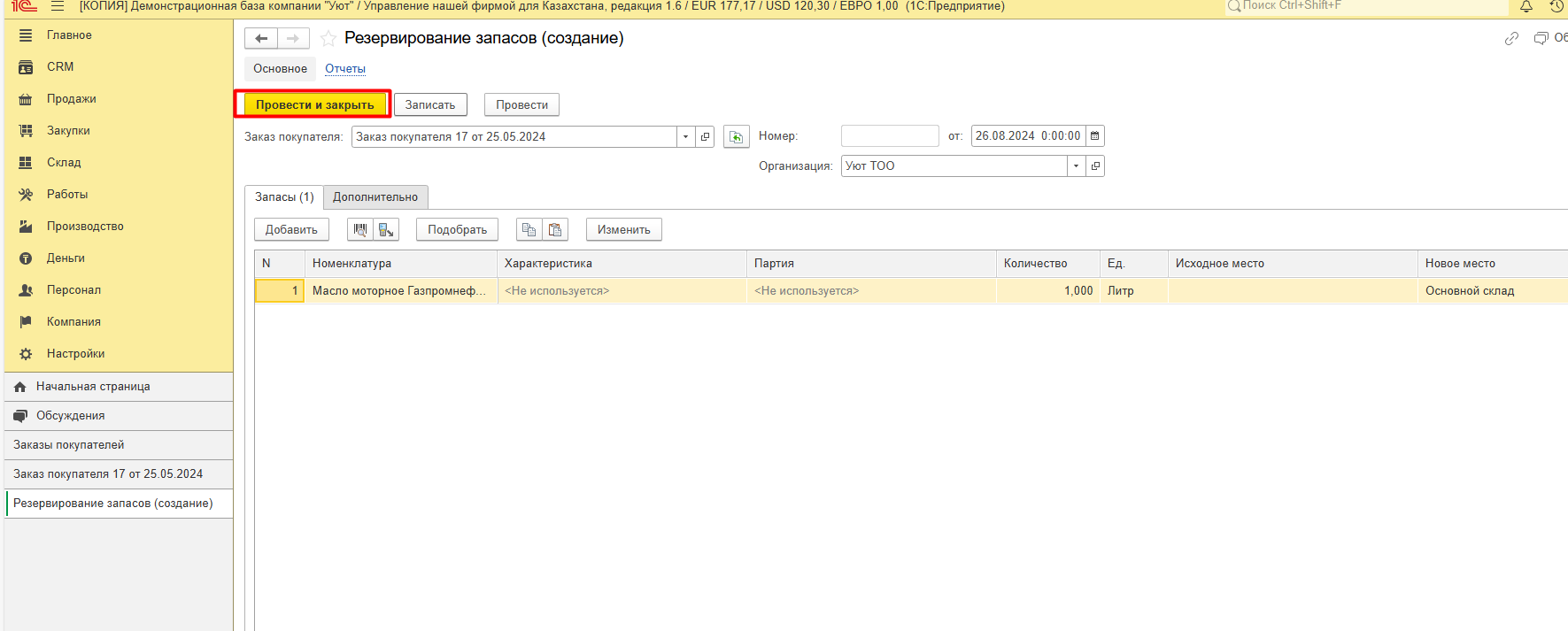The height and width of the screenshot is (631, 1568).
Task: Expand the Организация dropdown list
Action: pyautogui.click(x=1076, y=166)
